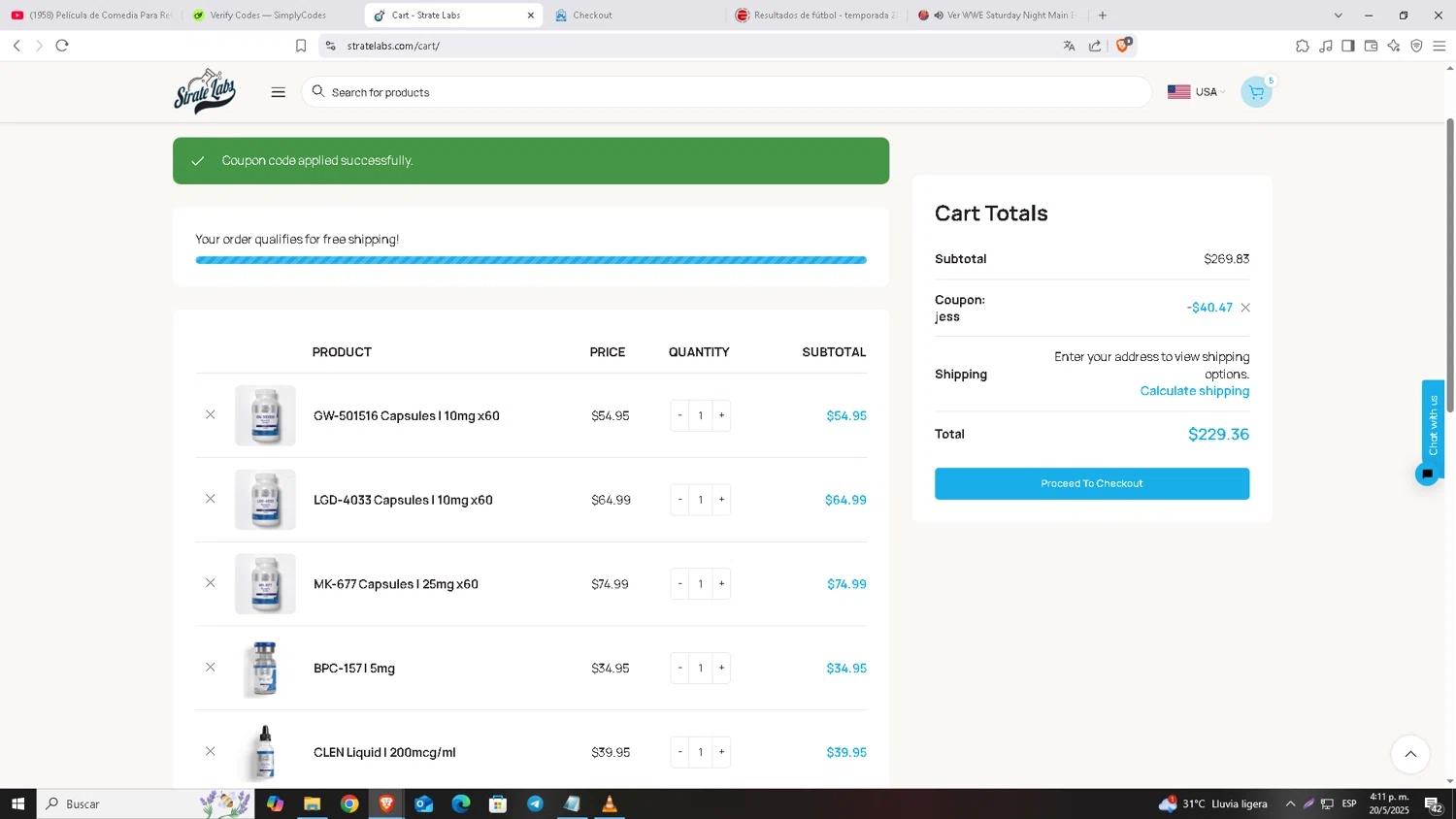Open VLC media player from taskbar
This screenshot has width=1456, height=819.
click(x=610, y=803)
